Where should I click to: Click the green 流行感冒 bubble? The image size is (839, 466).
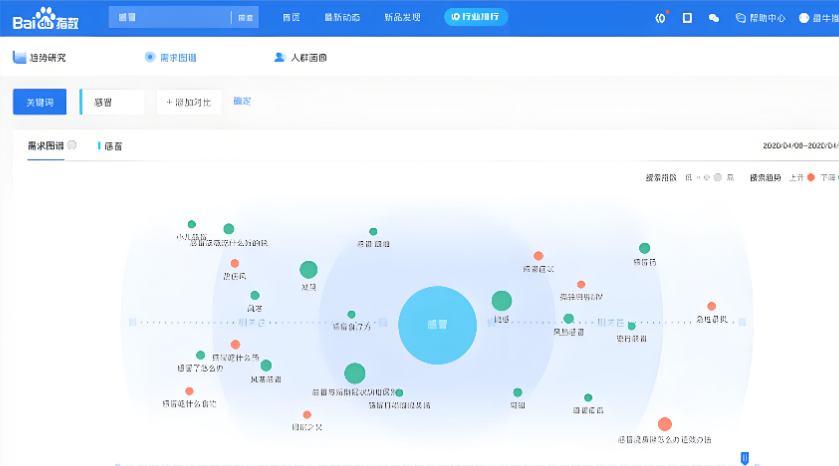(x=631, y=326)
